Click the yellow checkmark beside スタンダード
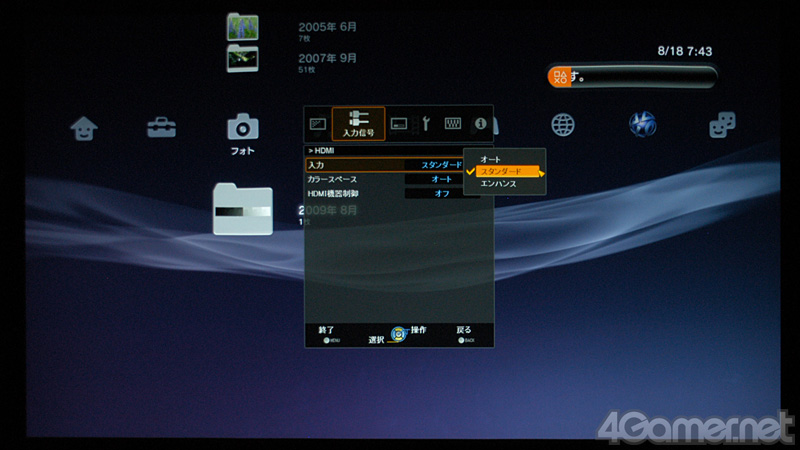This screenshot has height=450, width=800. [x=470, y=171]
